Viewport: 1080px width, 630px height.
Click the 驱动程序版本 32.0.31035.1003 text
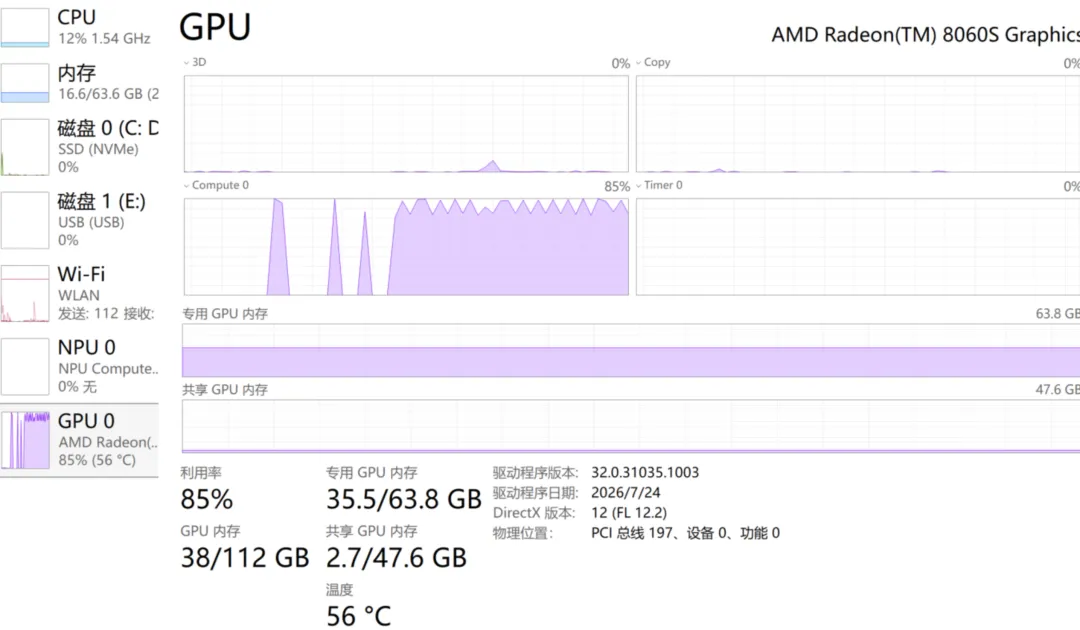click(645, 472)
